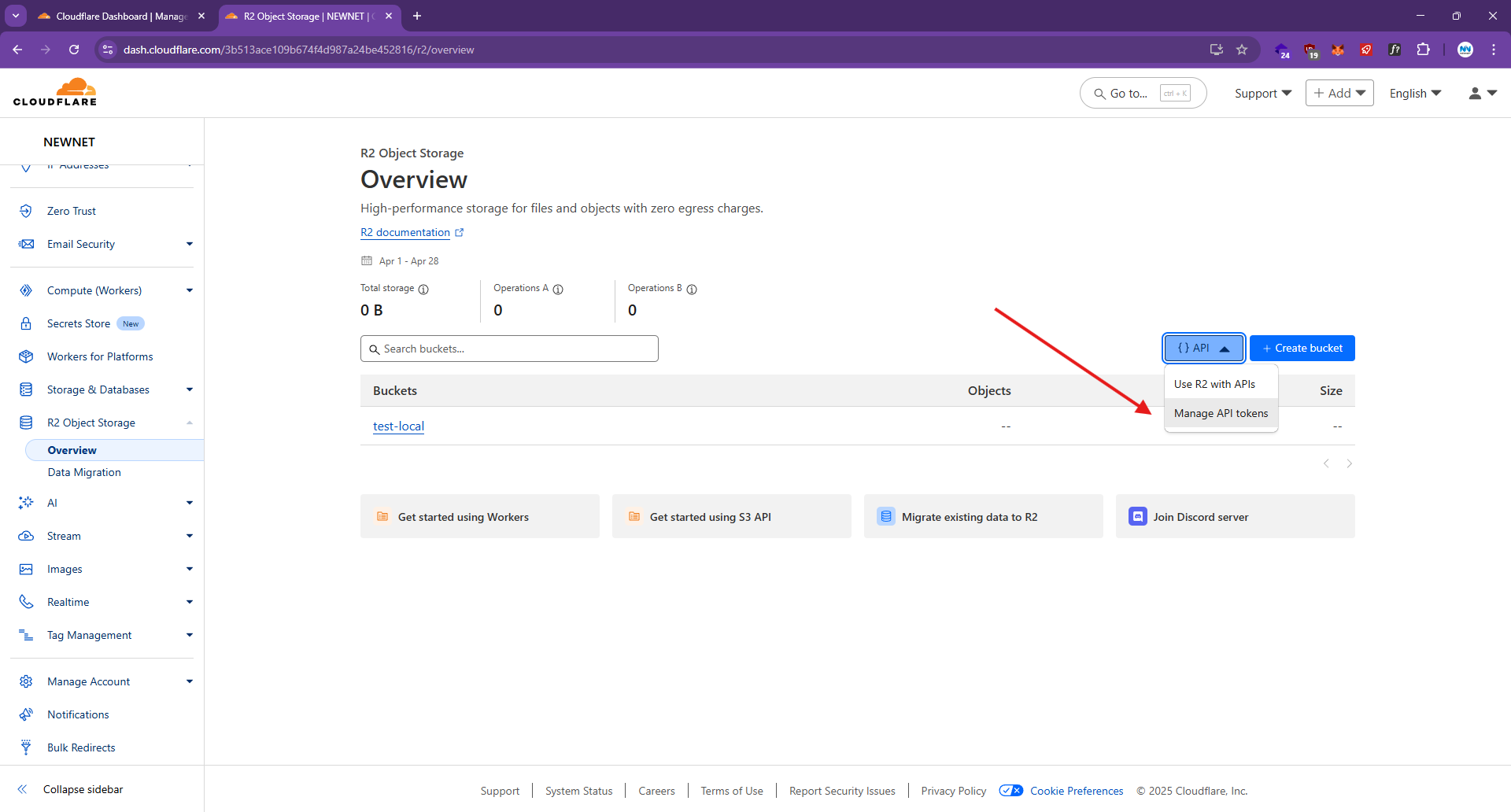The image size is (1511, 812).
Task: Click the AI sparkles icon
Action: pyautogui.click(x=26, y=503)
